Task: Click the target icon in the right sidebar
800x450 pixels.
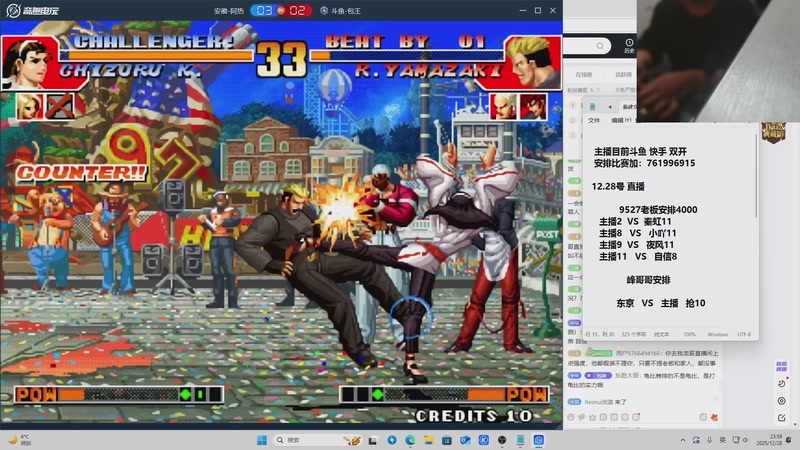Action: coord(782,401)
